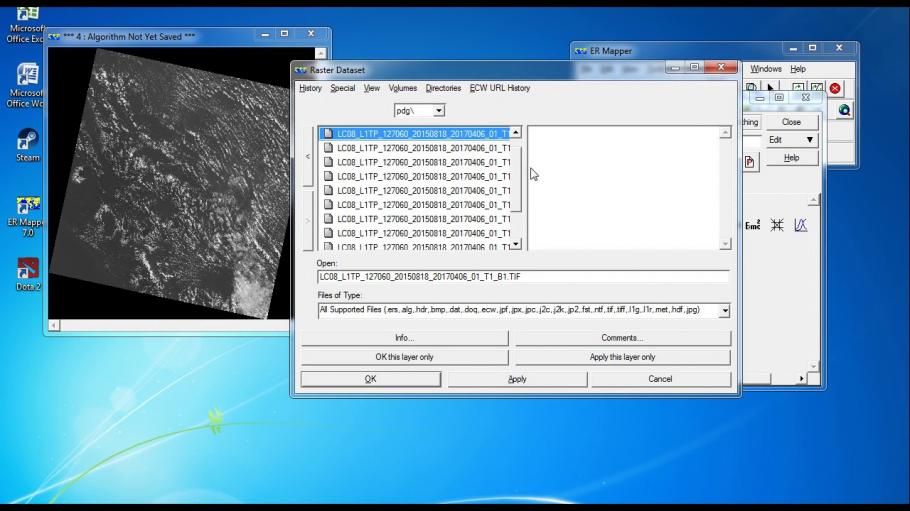This screenshot has height=511, width=910.
Task: Click the Info... button
Action: coord(405,338)
